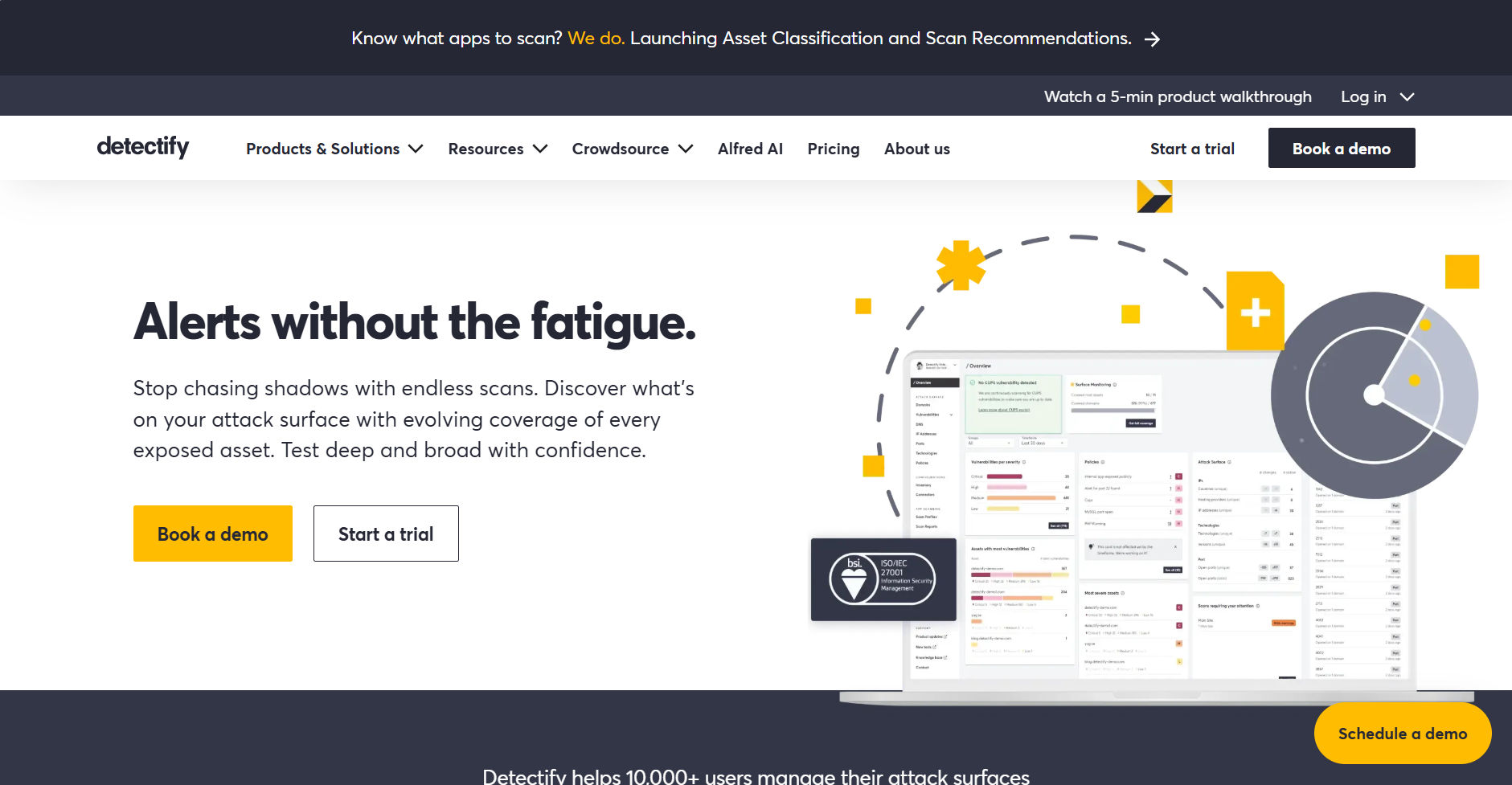Viewport: 1512px width, 785px height.
Task: Click the 'Alerts without the fatigue.' headline
Action: (x=415, y=322)
